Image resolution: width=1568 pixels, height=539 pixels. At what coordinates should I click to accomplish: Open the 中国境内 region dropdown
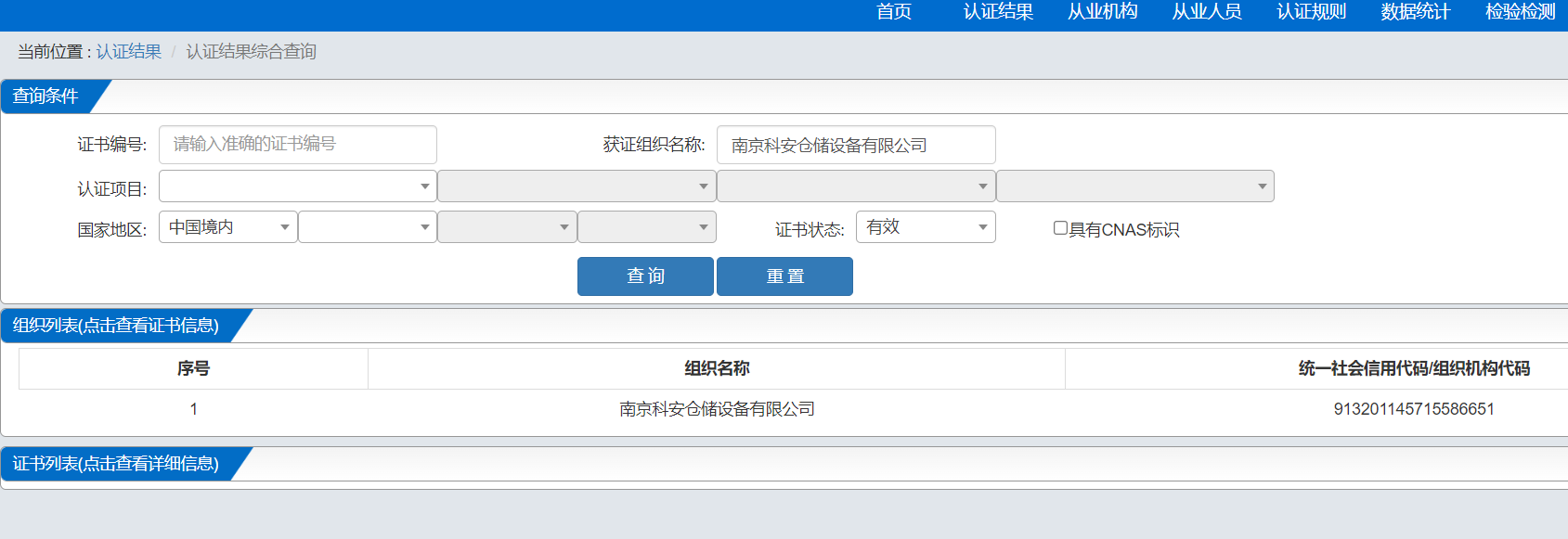[228, 227]
